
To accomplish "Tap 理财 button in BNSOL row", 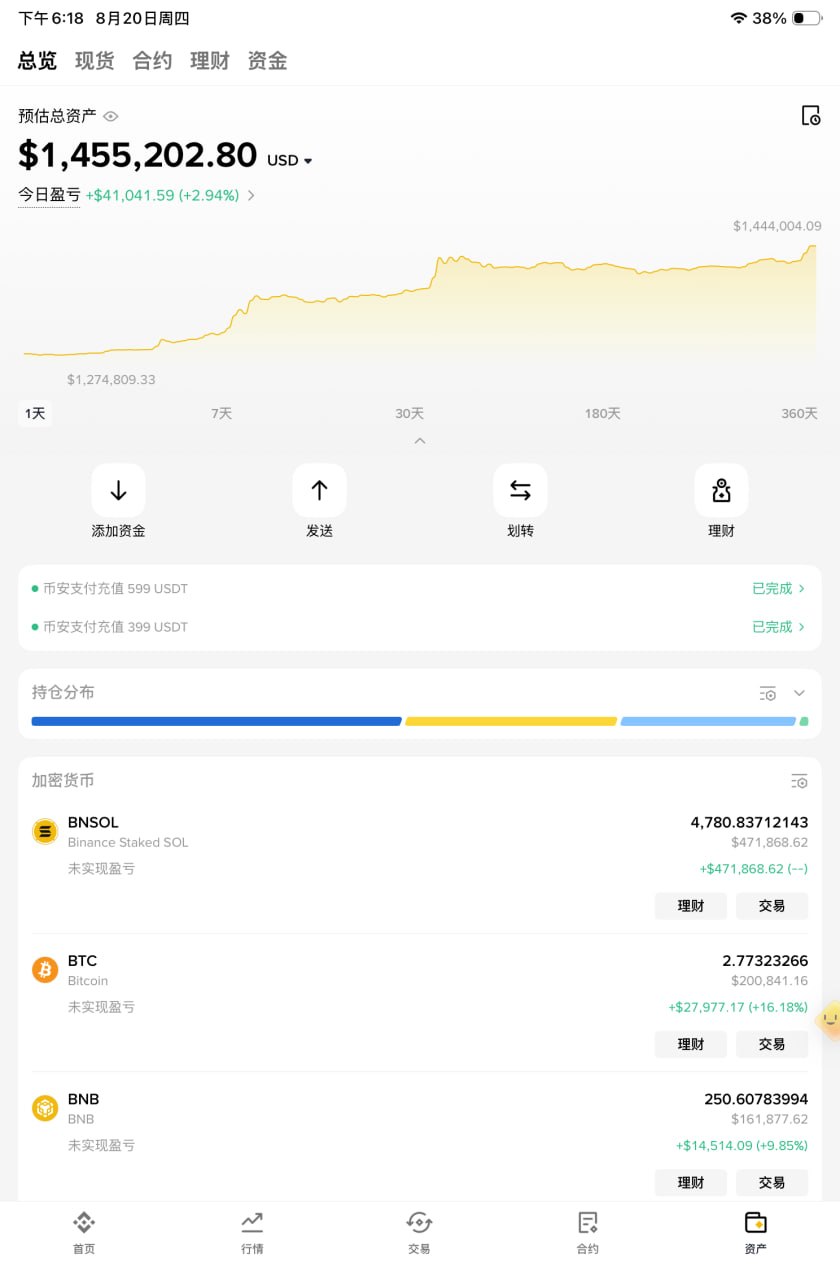I will click(x=691, y=906).
